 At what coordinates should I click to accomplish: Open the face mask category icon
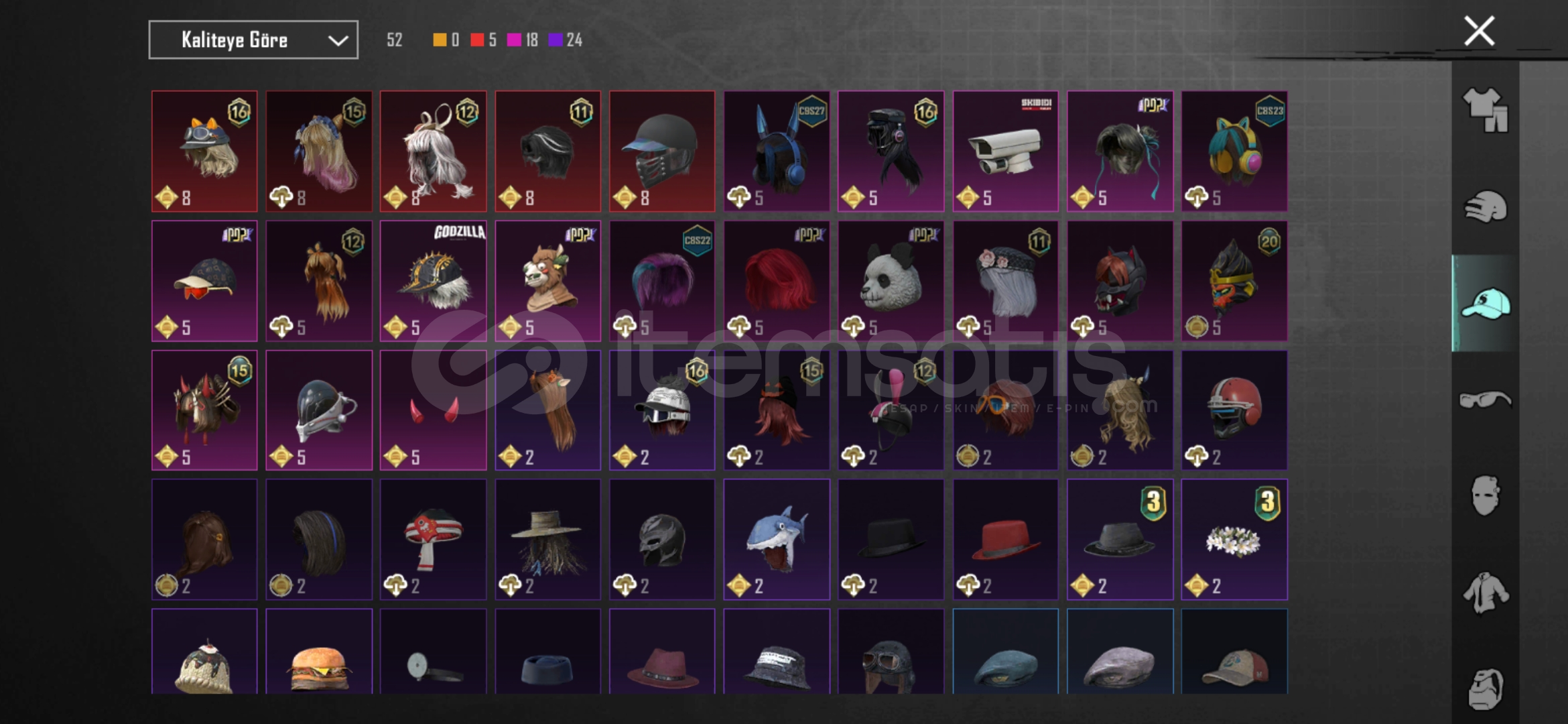pyautogui.click(x=1485, y=495)
